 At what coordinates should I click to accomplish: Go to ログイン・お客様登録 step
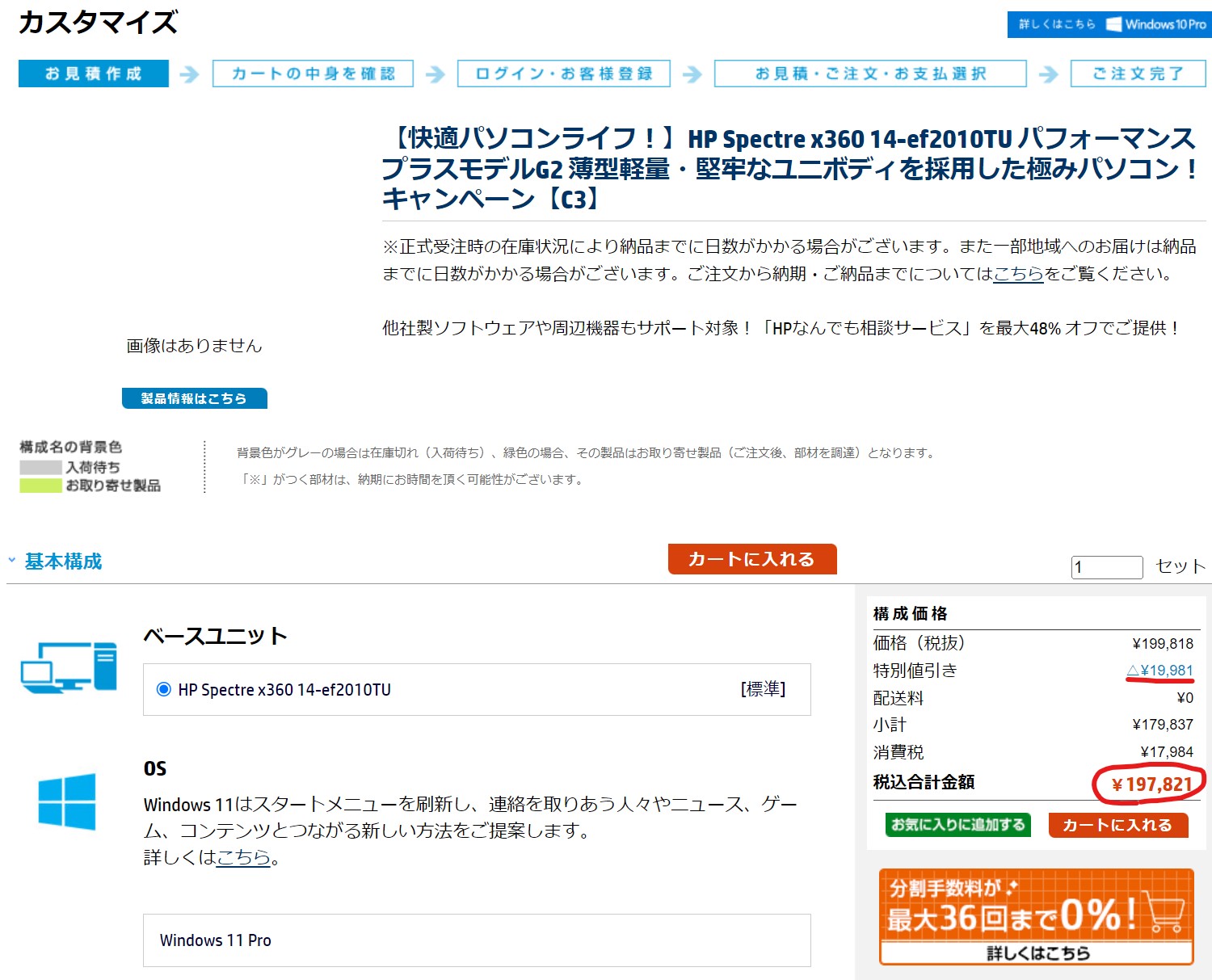click(x=564, y=74)
